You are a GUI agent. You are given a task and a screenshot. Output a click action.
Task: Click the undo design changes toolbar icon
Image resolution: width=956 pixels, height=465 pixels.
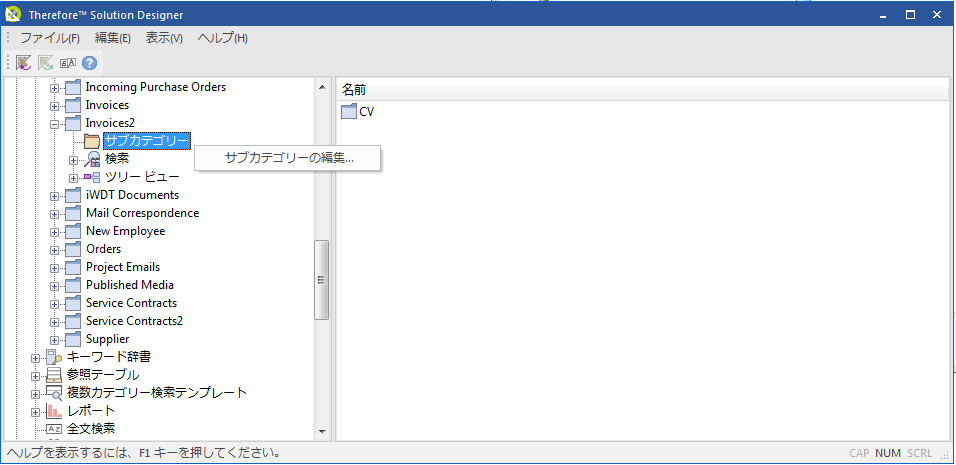coord(23,62)
